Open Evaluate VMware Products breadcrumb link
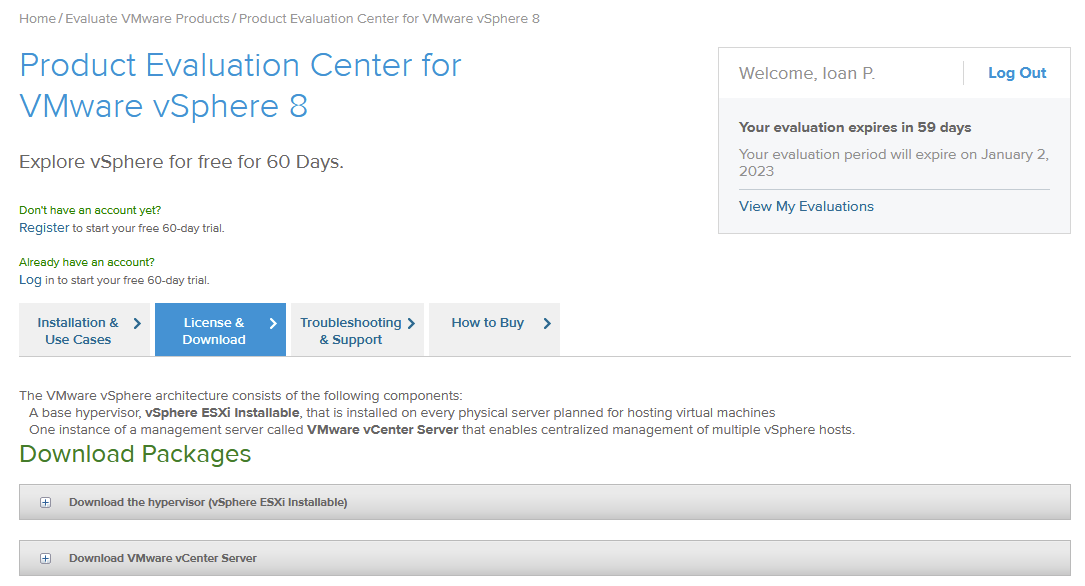The width and height of the screenshot is (1085, 586). click(148, 19)
